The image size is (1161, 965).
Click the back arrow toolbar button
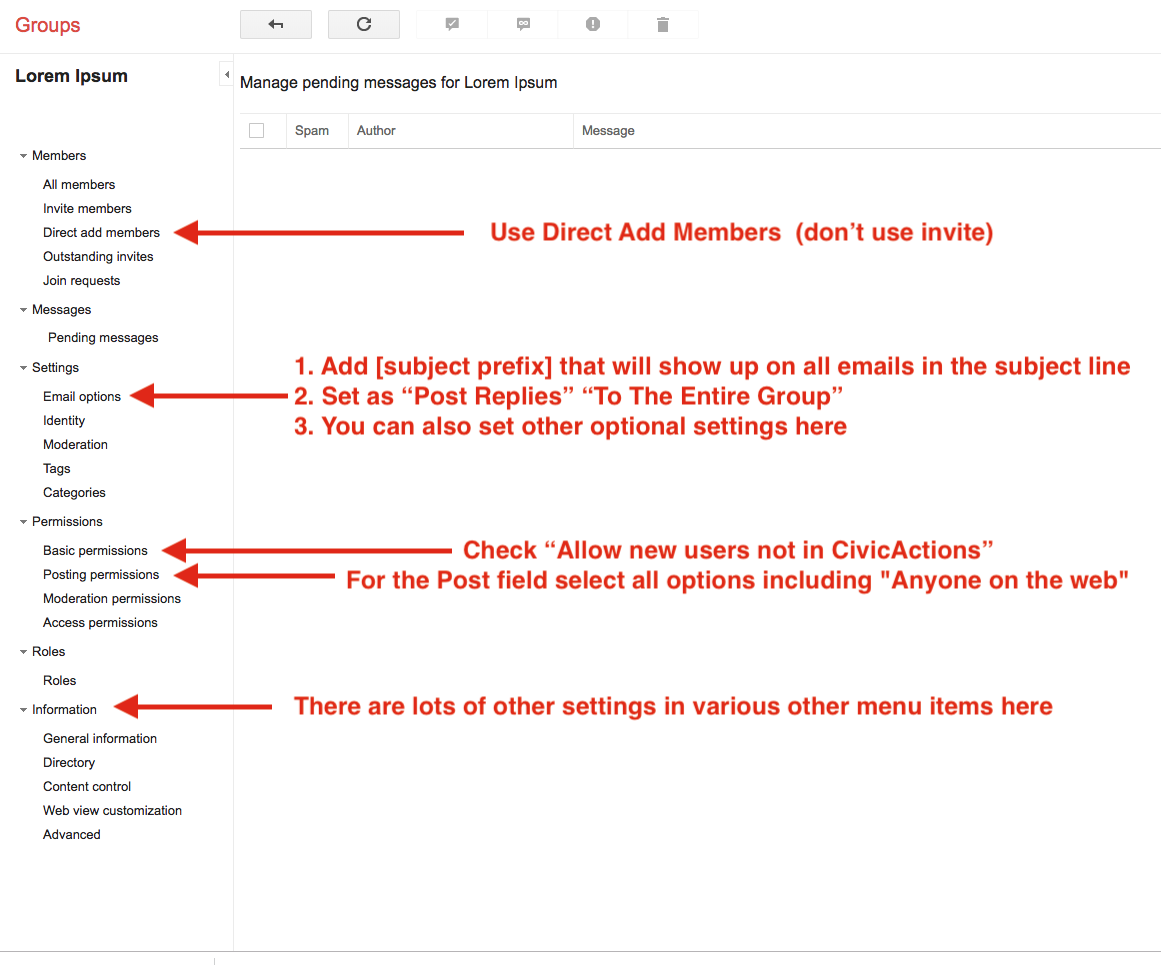(276, 24)
